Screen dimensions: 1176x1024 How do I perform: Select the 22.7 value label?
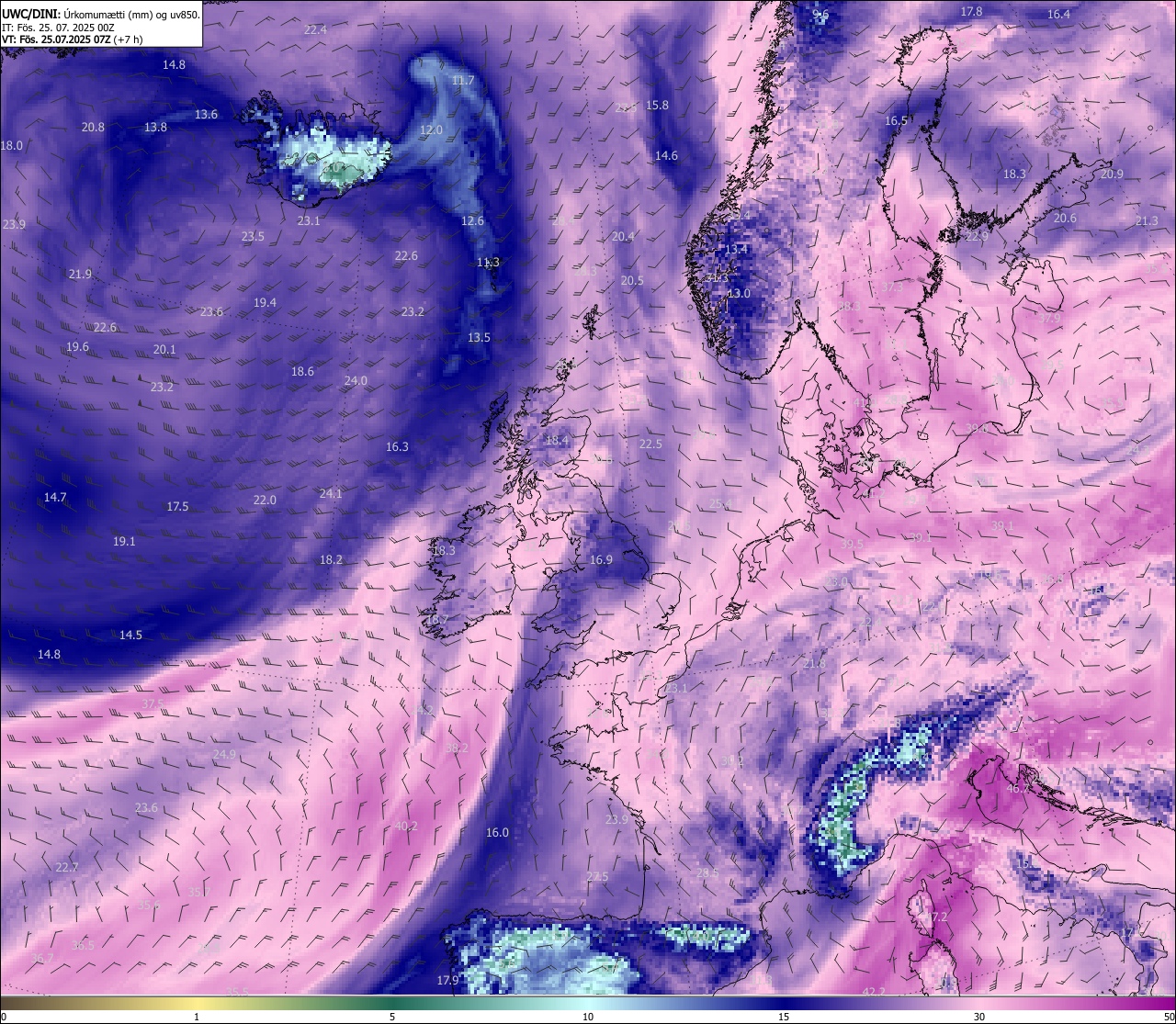67,868
